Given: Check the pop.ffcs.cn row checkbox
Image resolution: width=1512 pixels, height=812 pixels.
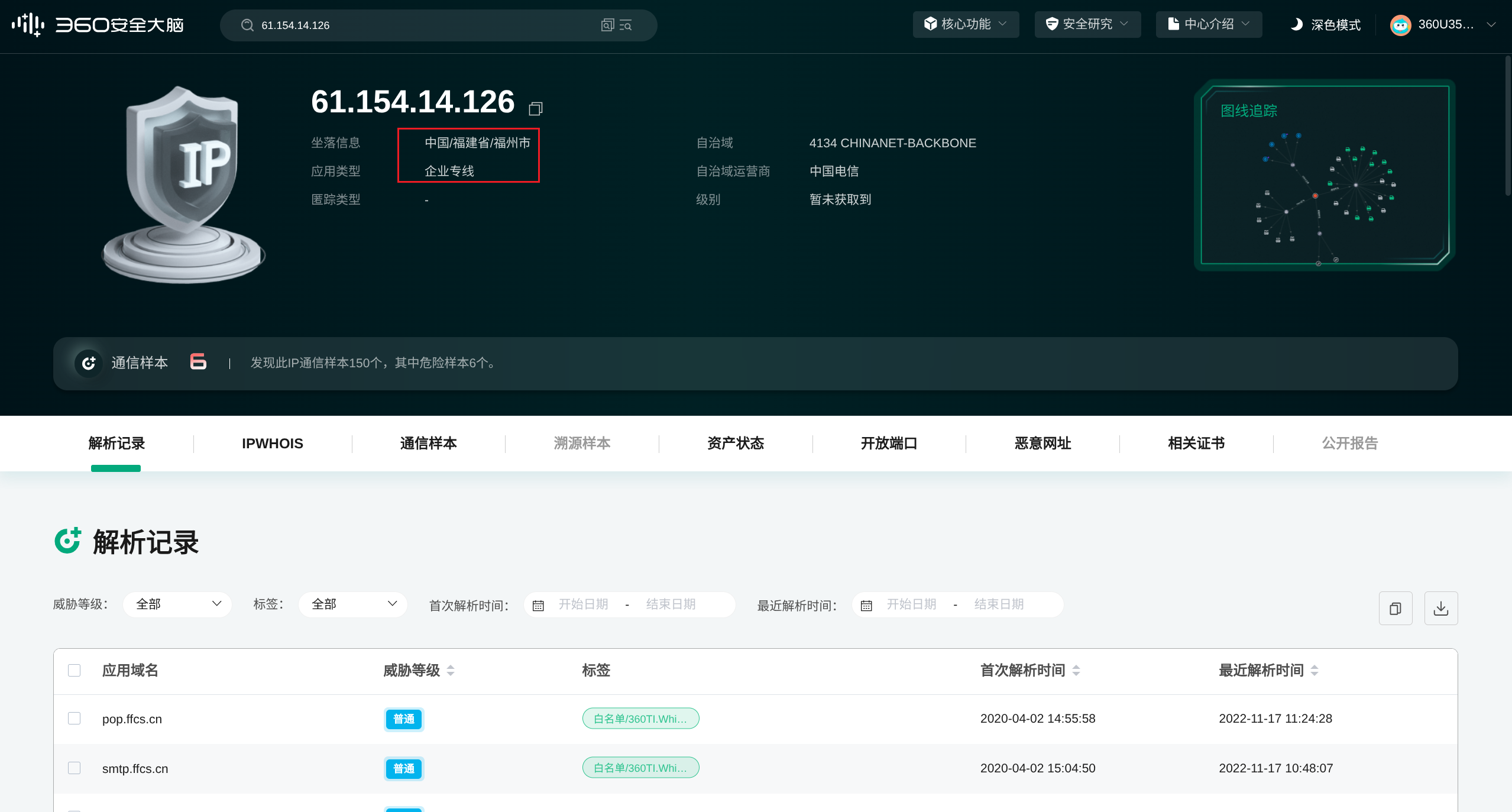Looking at the screenshot, I should 74,718.
